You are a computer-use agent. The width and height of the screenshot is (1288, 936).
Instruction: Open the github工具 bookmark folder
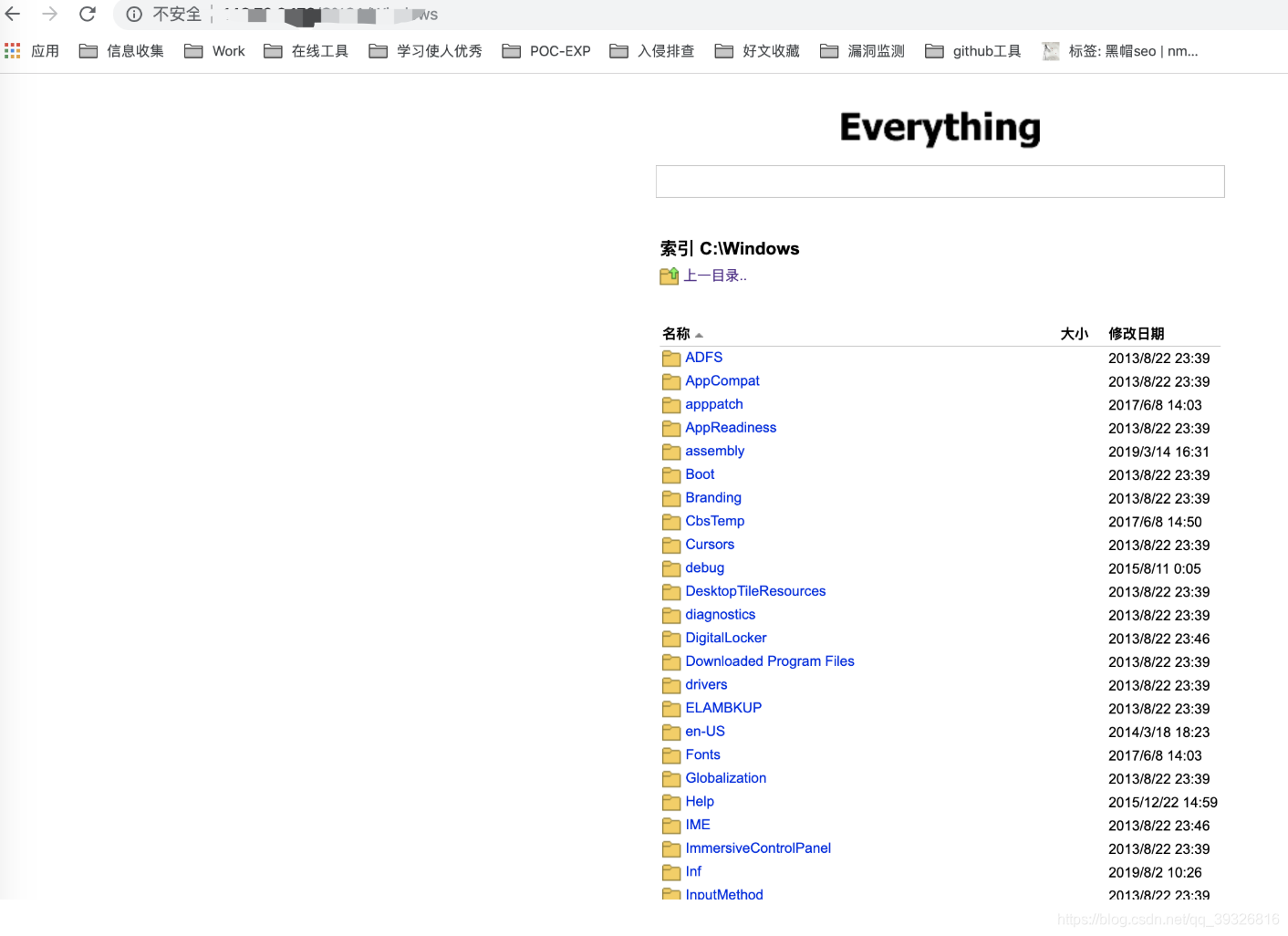tap(972, 51)
